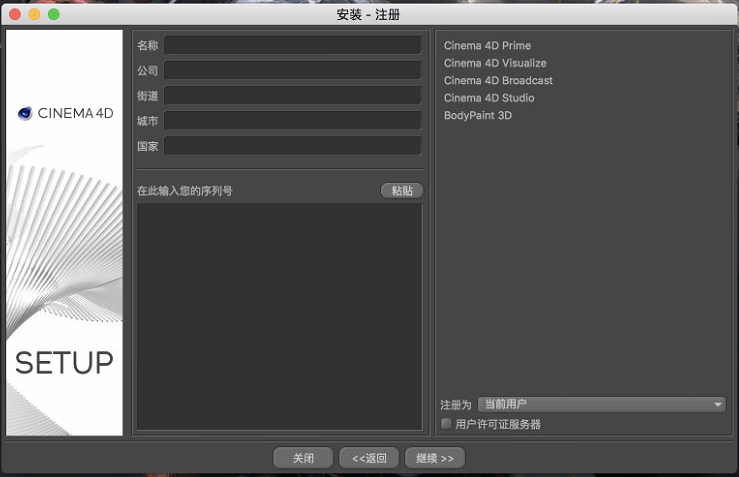Select the 城市 city input field
This screenshot has width=739, height=477.
pos(293,121)
